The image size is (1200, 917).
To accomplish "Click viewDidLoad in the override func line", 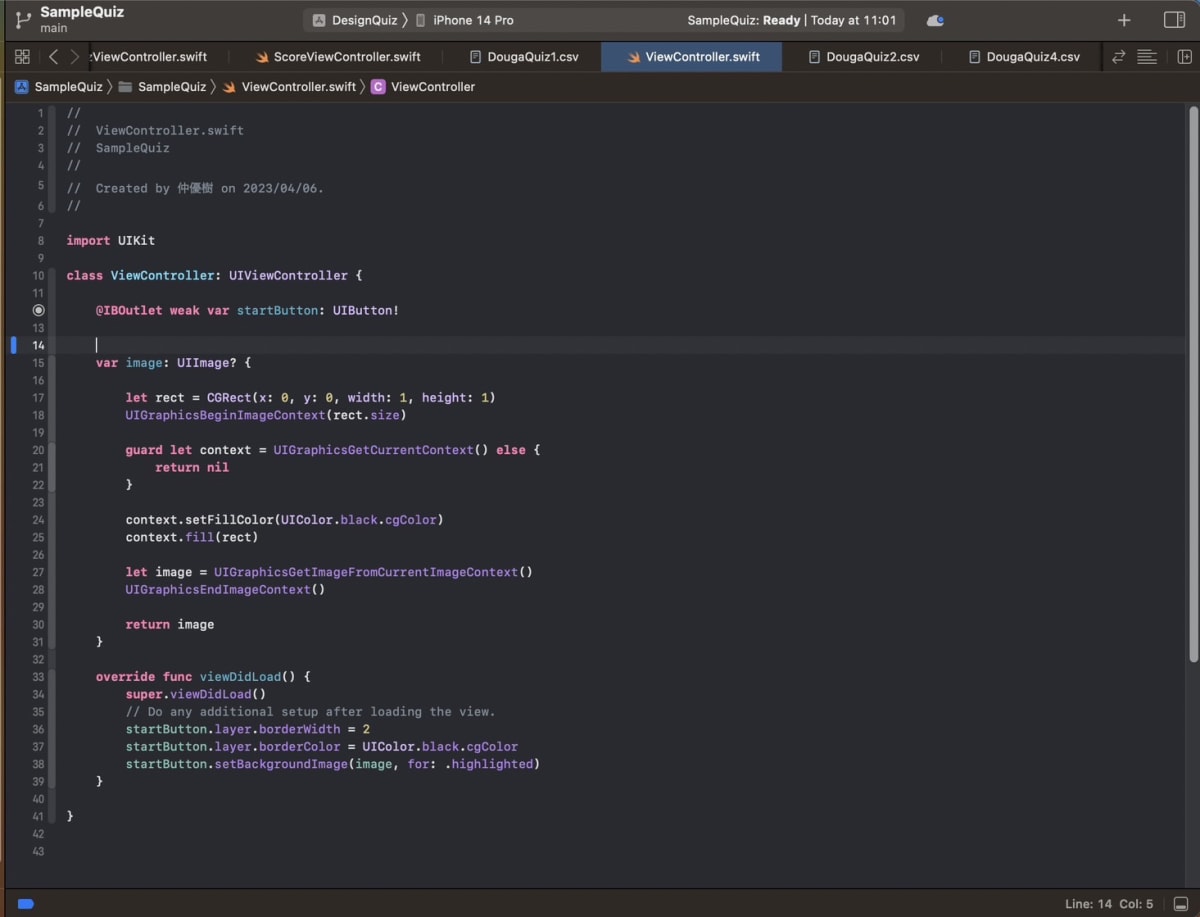I will 240,677.
